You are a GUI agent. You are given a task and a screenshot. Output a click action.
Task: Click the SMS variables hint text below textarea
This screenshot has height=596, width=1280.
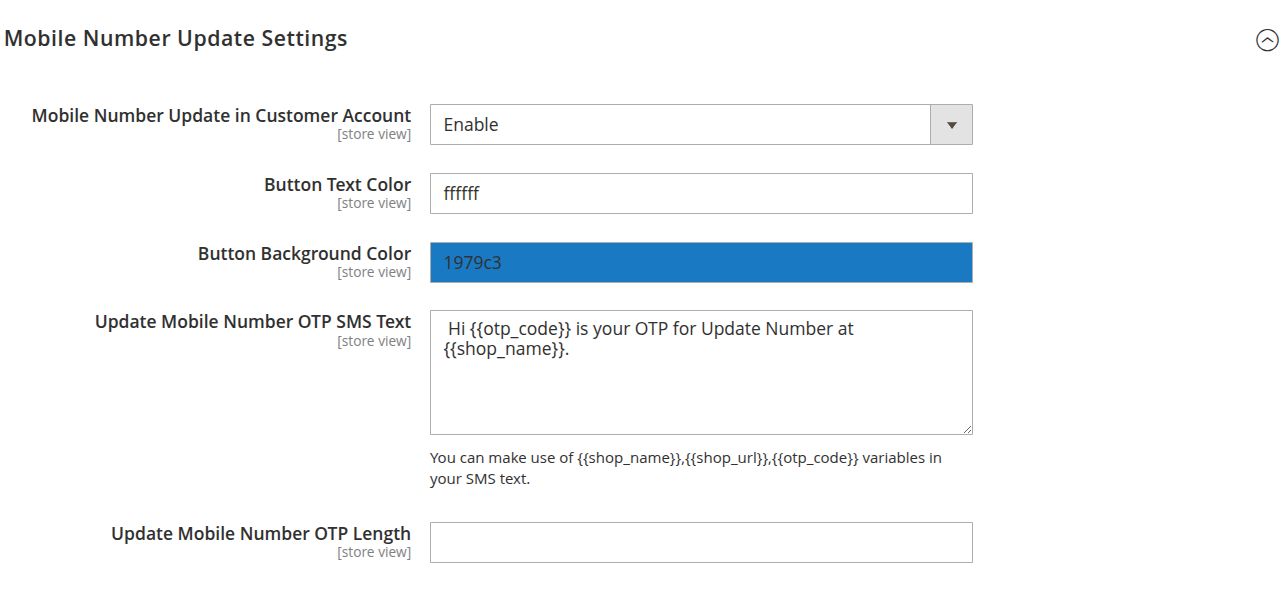686,468
